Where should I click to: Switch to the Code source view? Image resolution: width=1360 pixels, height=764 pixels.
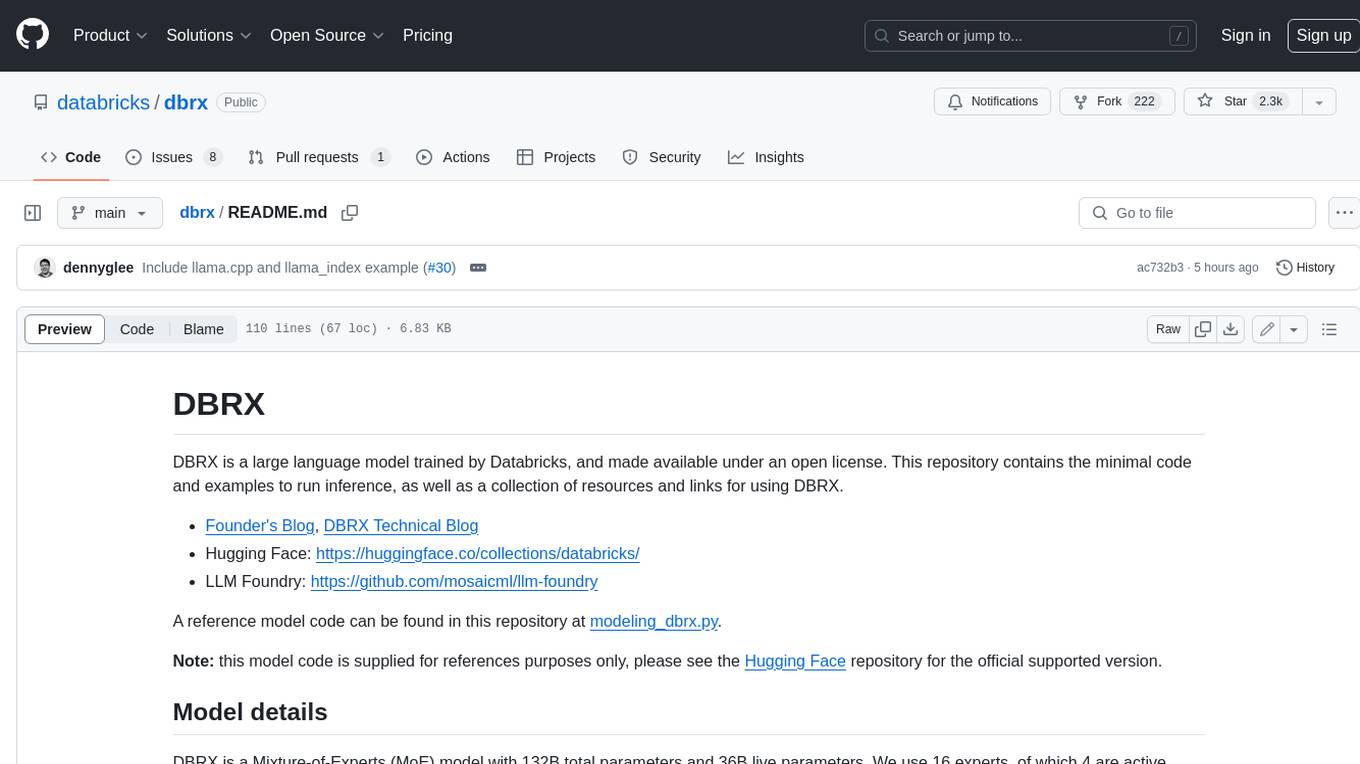click(137, 329)
